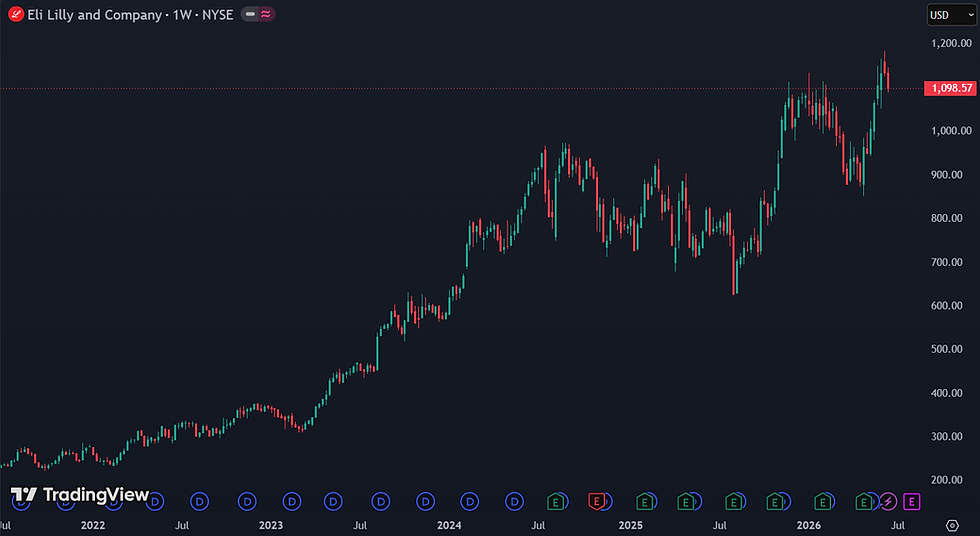Open the USD currency dropdown
The image size is (980, 536).
point(951,15)
